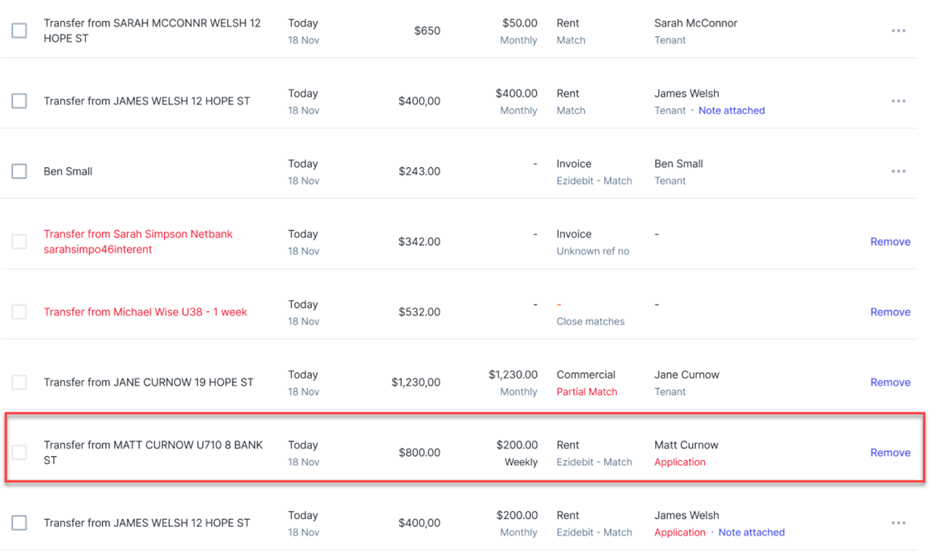
Task: Tick the checkbox for Sarah McConnr Welsh transfer
Action: pos(19,31)
